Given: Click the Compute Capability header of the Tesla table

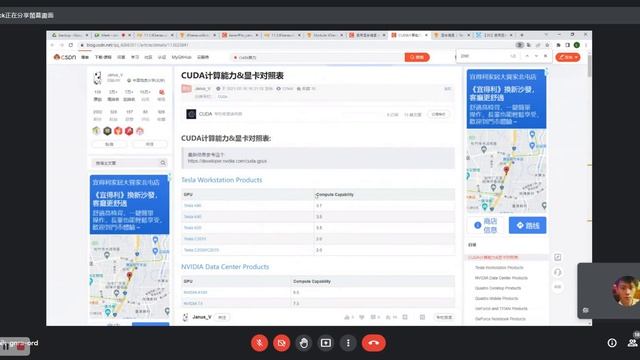Looking at the screenshot, I should 335,195.
